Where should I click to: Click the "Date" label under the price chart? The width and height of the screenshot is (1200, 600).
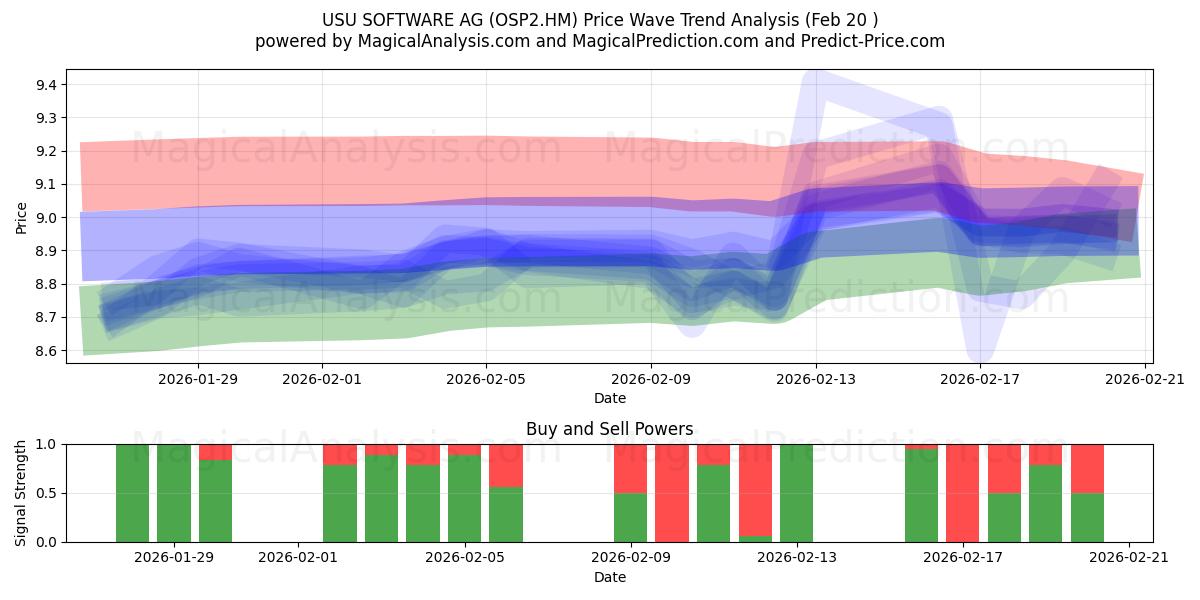[x=610, y=398]
